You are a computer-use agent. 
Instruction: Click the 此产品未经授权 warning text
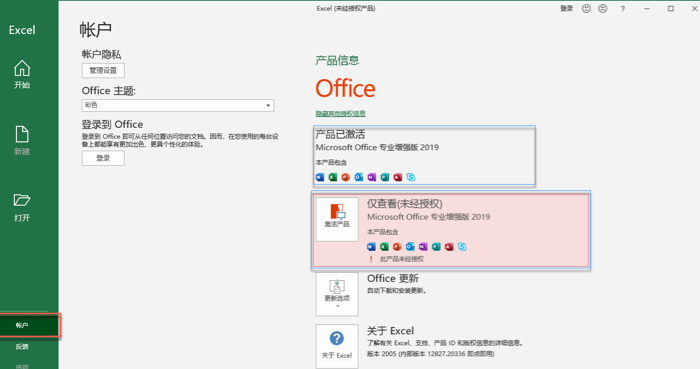coord(402,259)
